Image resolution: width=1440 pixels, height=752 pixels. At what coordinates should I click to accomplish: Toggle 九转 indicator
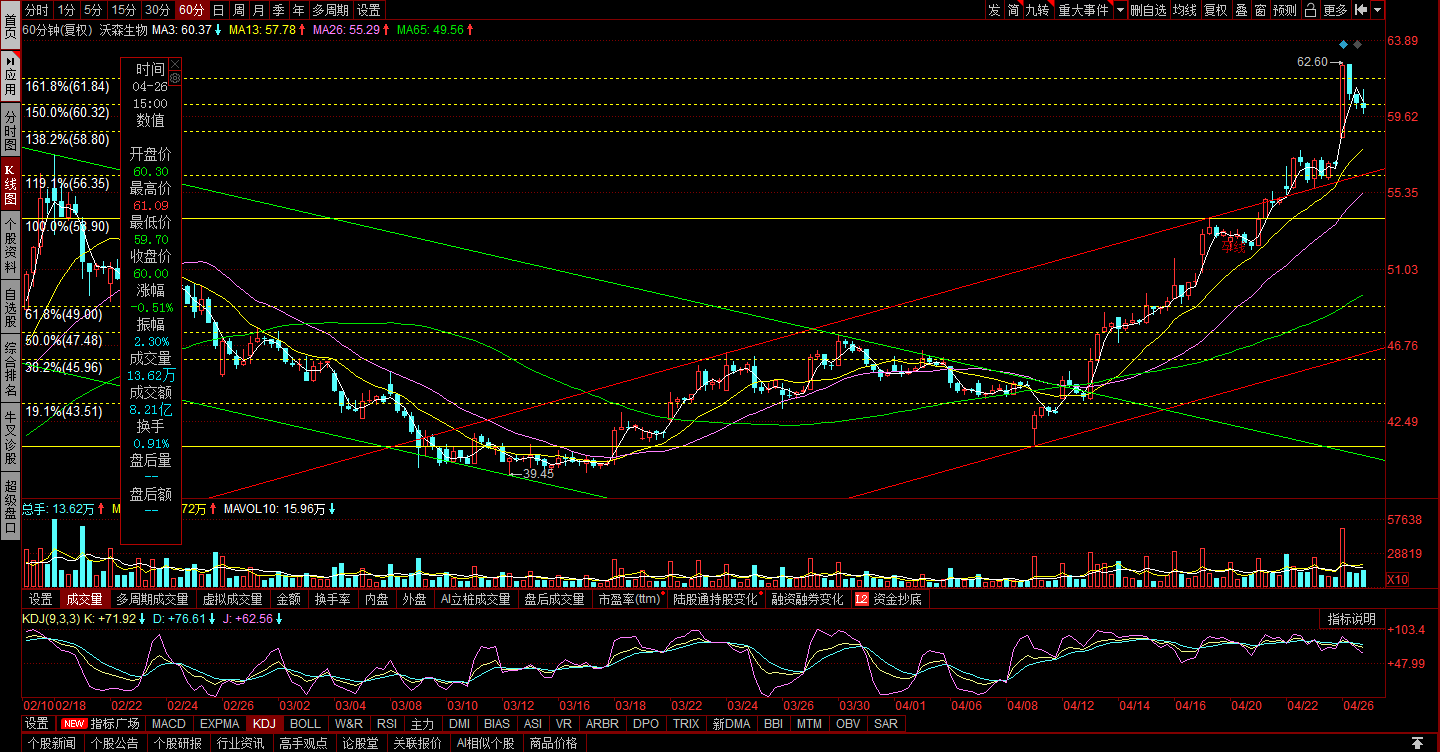click(x=1038, y=10)
